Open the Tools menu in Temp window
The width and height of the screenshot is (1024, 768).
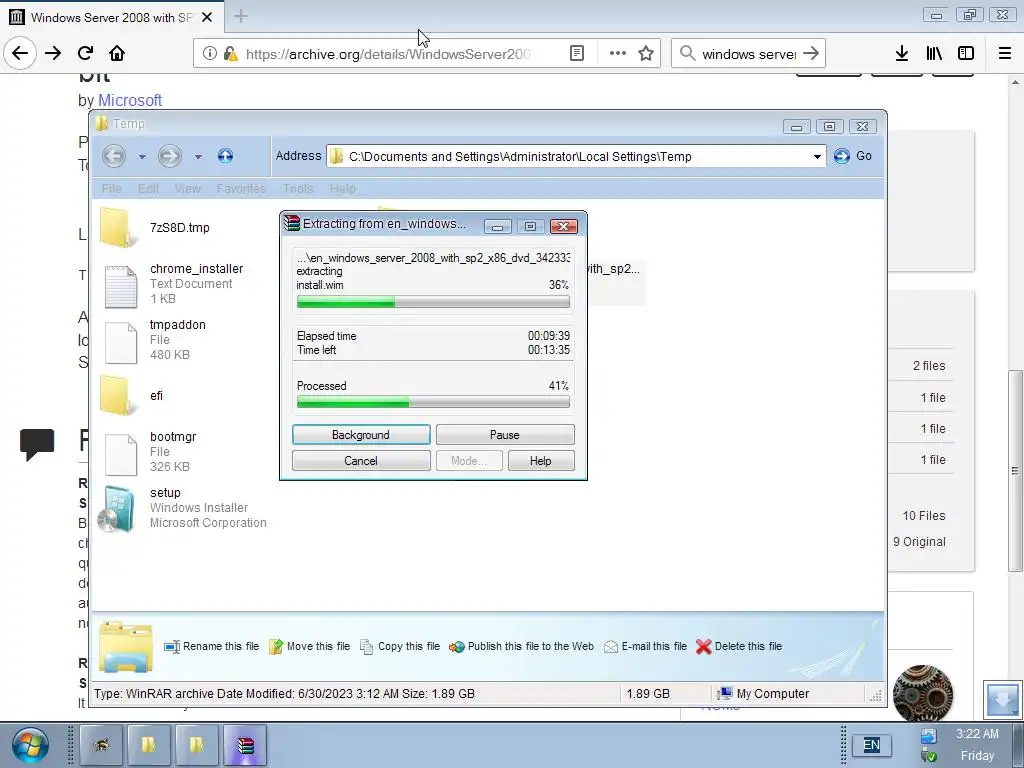[298, 189]
